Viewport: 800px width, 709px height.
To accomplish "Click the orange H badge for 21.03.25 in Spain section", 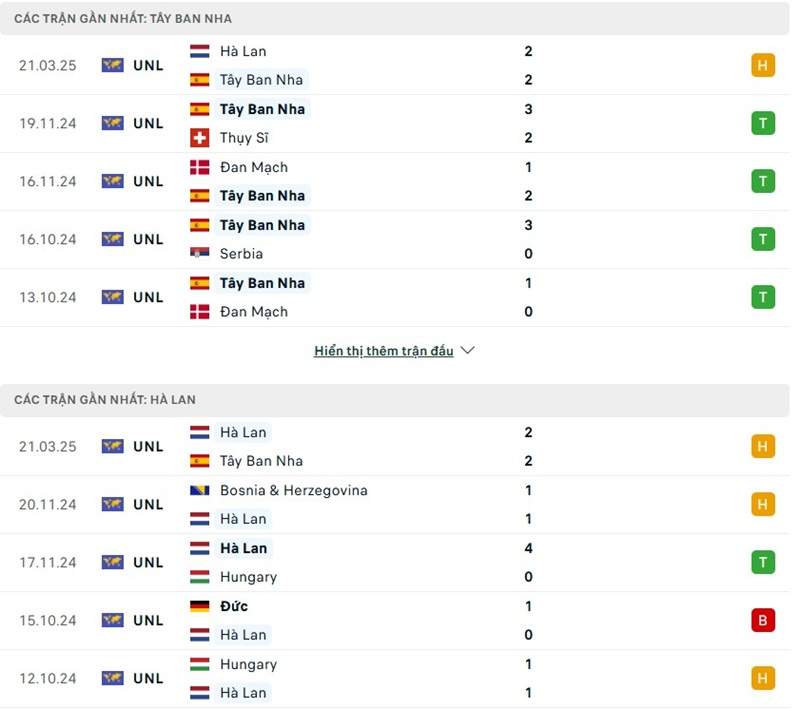I will [763, 66].
